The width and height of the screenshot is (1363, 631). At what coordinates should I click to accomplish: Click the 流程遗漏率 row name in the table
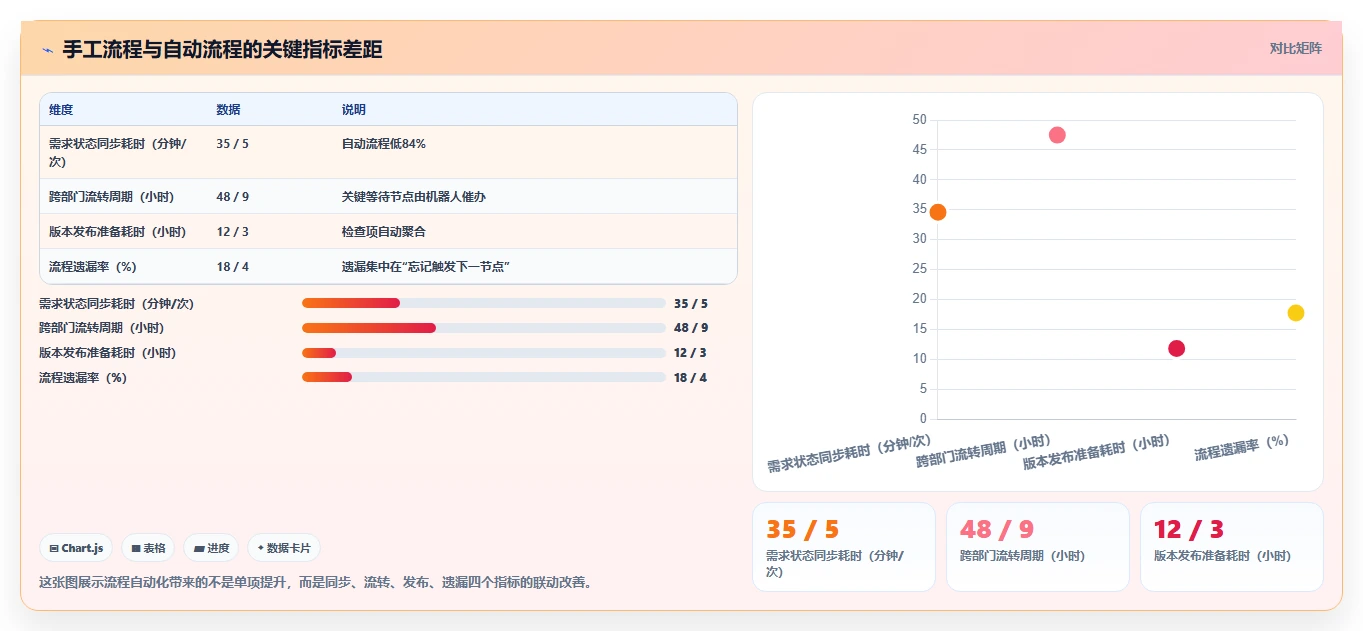pos(92,267)
